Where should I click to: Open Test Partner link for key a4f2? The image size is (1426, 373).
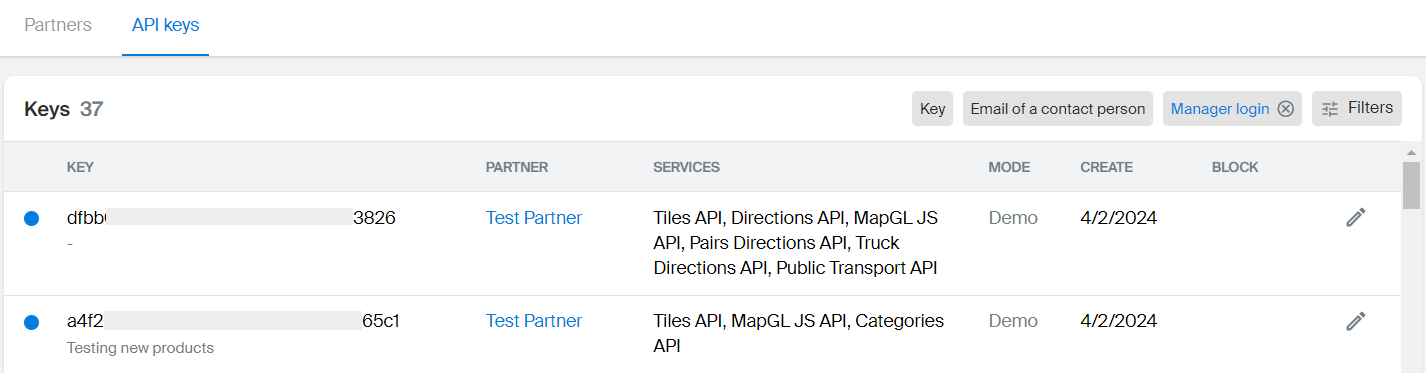[534, 321]
